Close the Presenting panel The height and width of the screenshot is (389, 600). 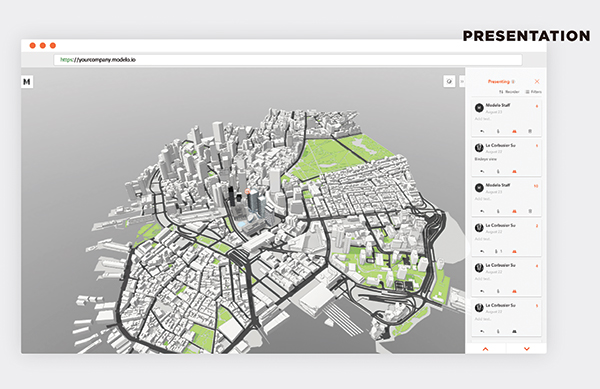click(x=537, y=81)
